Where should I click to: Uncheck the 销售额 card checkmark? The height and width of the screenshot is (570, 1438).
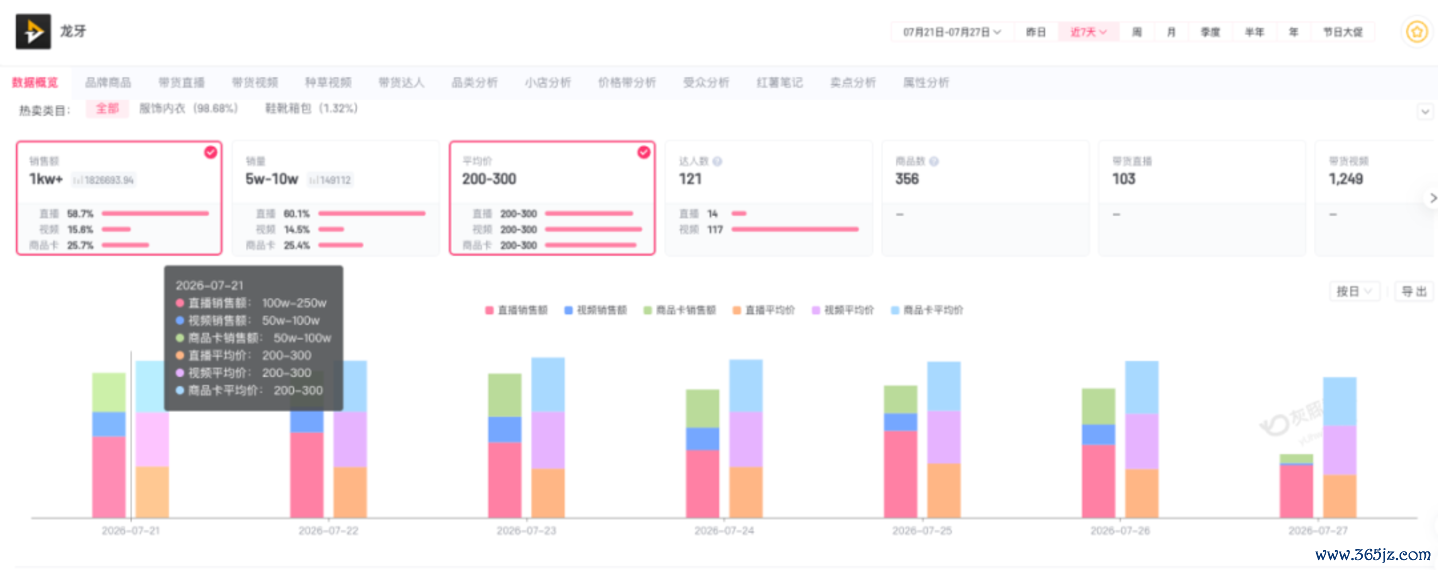point(210,152)
